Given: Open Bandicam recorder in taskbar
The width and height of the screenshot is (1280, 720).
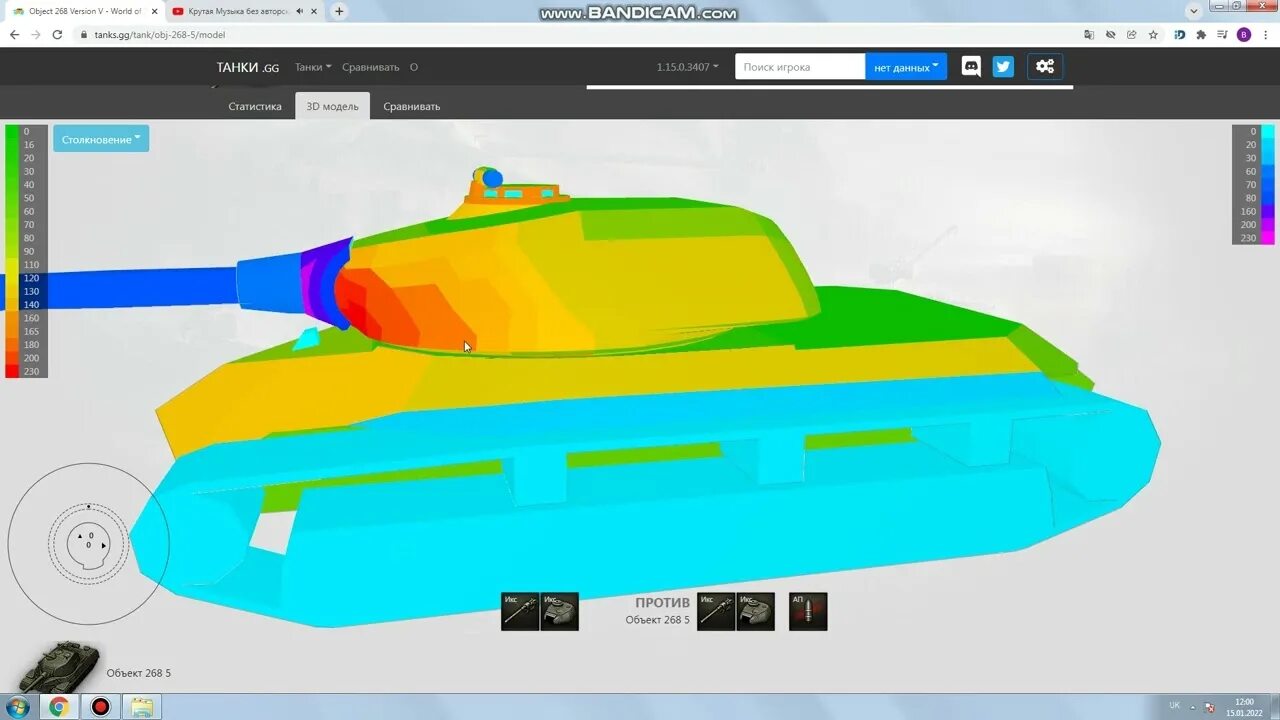Looking at the screenshot, I should click(x=100, y=707).
